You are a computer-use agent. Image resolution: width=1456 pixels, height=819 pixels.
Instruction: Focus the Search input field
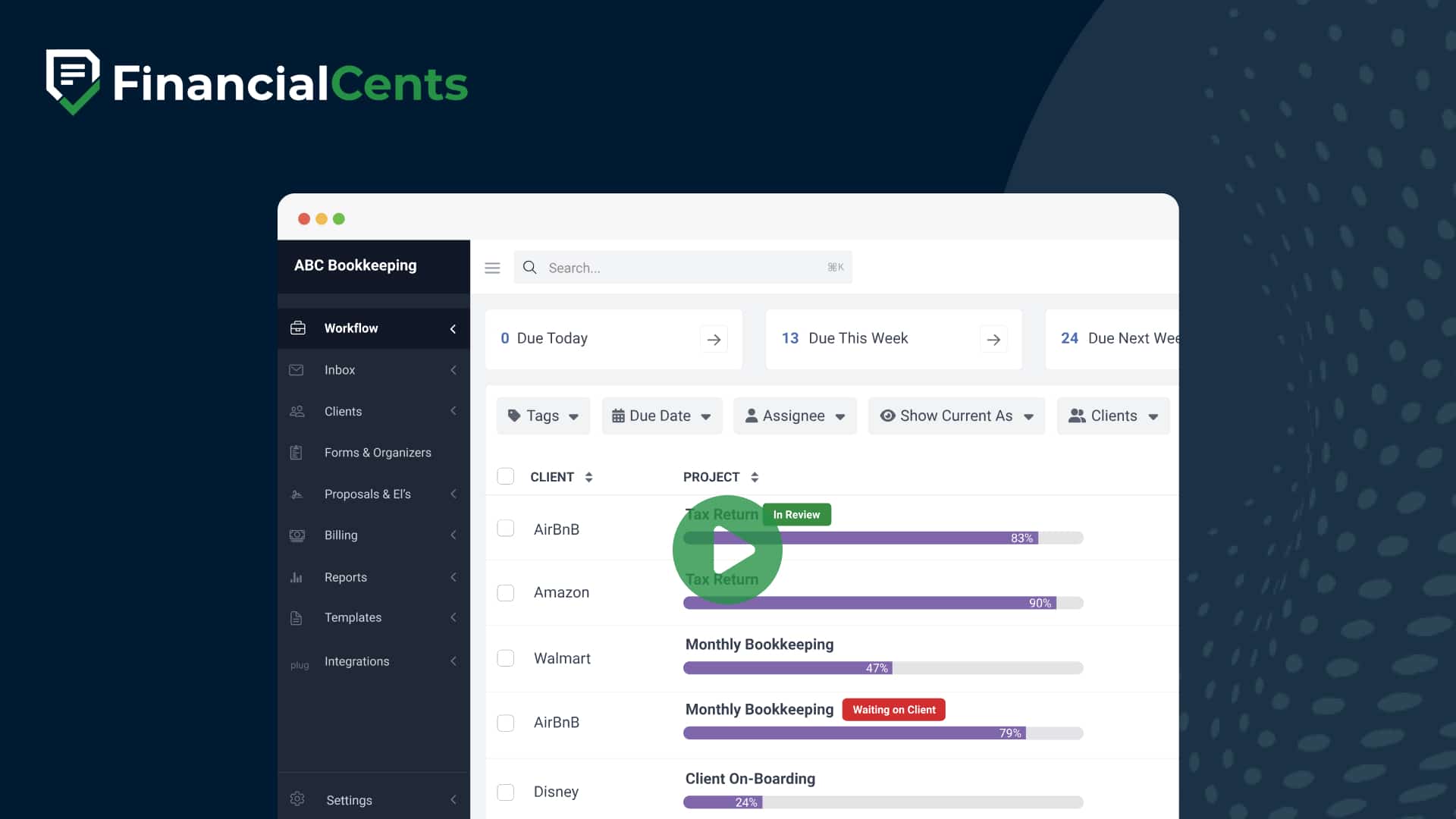[x=682, y=268]
